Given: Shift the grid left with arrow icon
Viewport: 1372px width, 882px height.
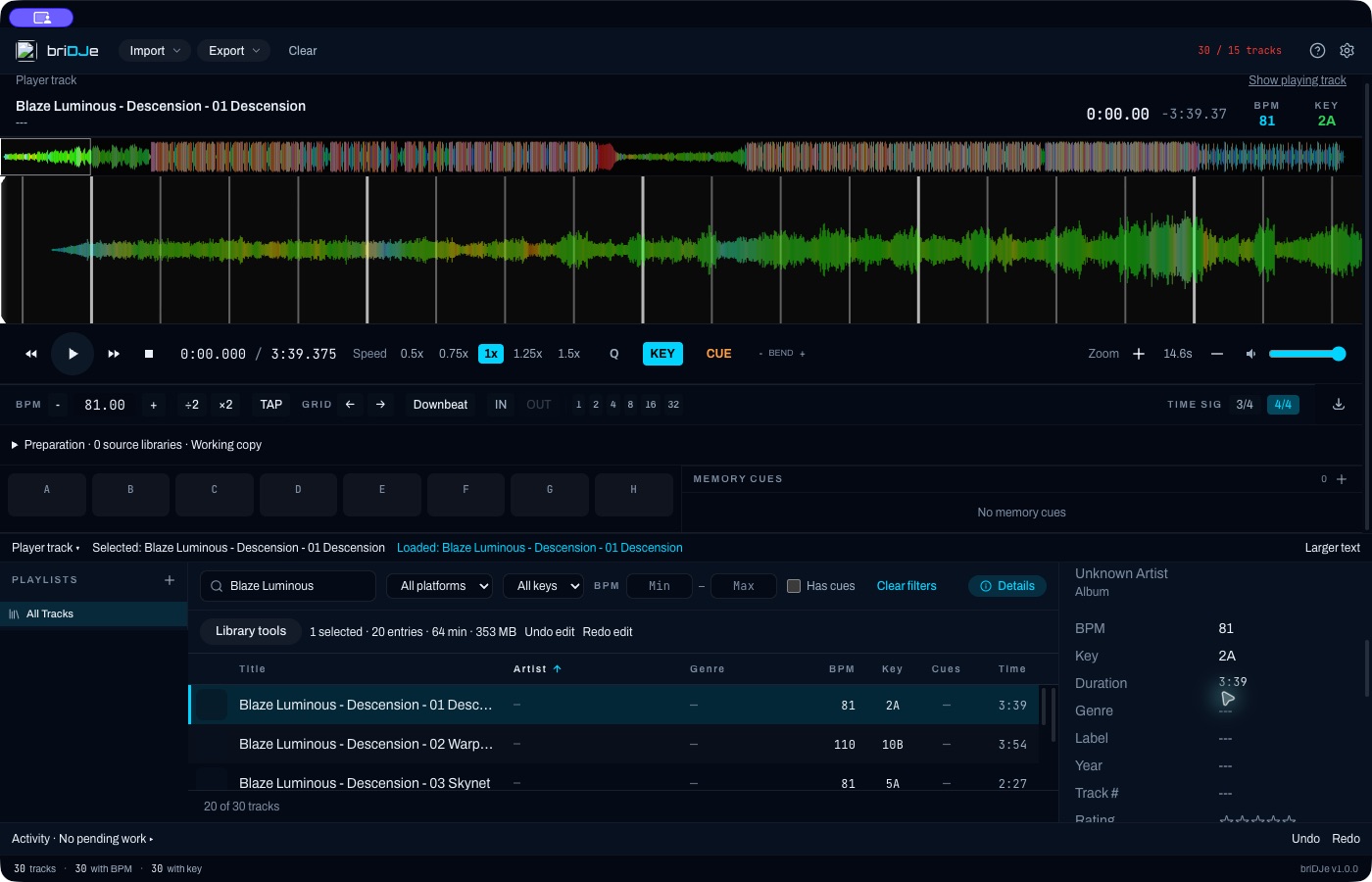Looking at the screenshot, I should click(x=350, y=405).
